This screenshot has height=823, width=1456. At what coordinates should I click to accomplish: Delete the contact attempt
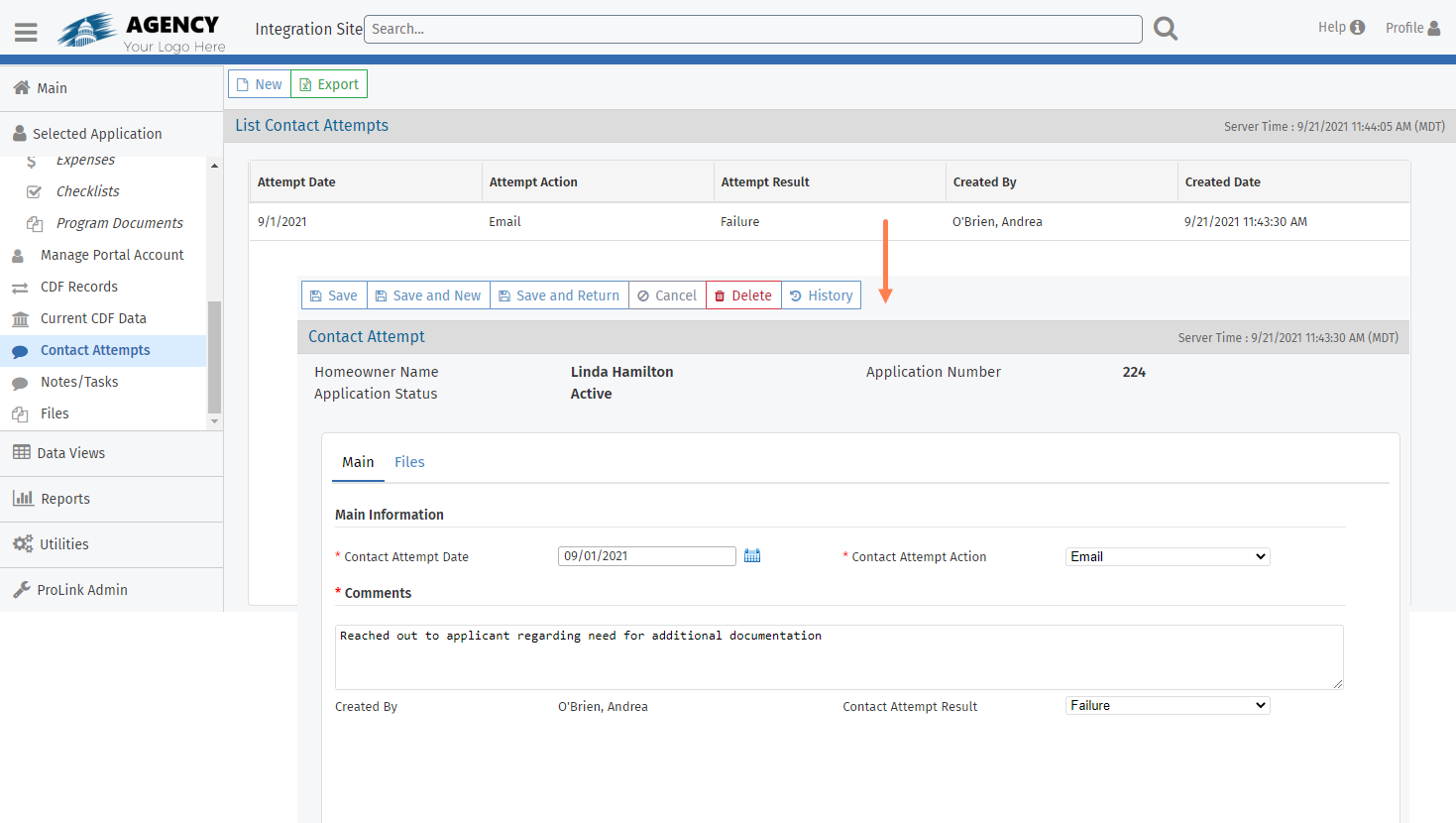pyautogui.click(x=743, y=295)
